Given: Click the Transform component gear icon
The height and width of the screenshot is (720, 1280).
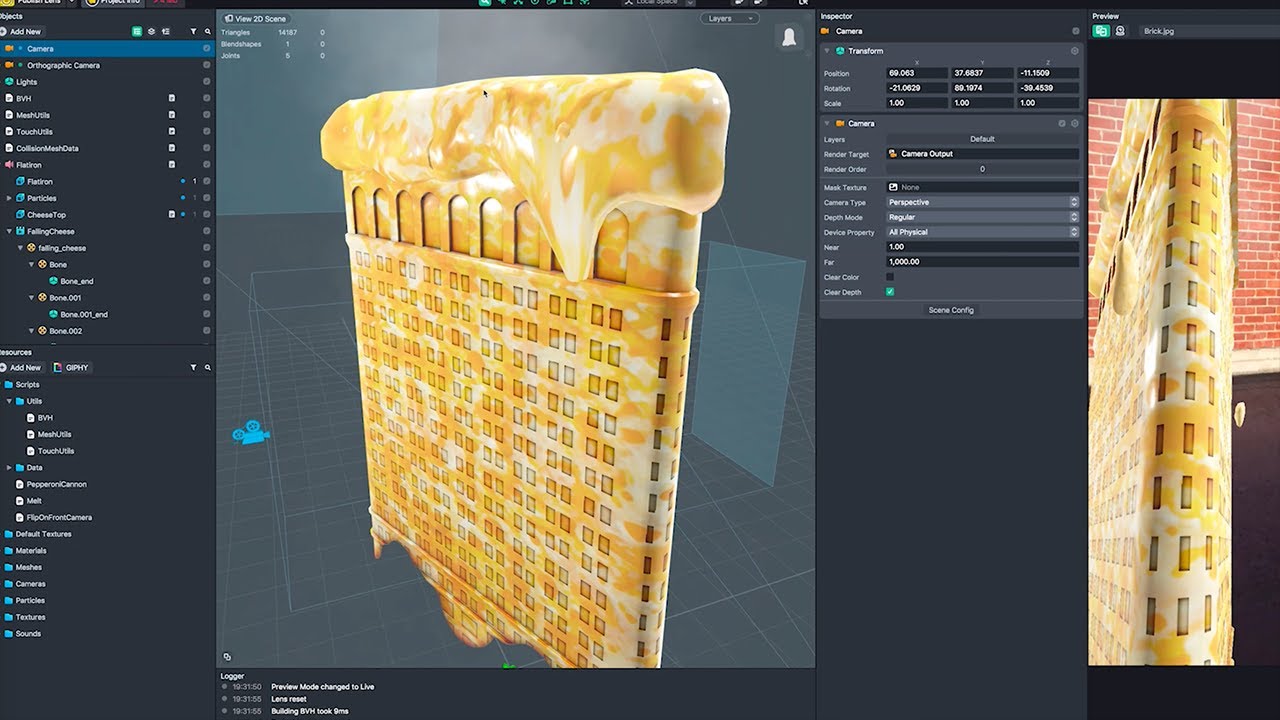Looking at the screenshot, I should [x=1075, y=51].
